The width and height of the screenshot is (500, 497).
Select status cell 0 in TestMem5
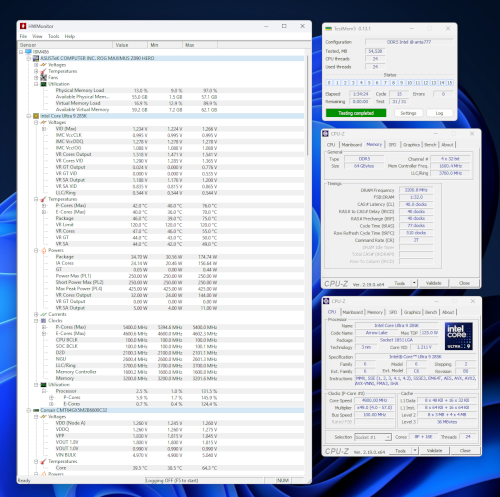[x=329, y=83]
